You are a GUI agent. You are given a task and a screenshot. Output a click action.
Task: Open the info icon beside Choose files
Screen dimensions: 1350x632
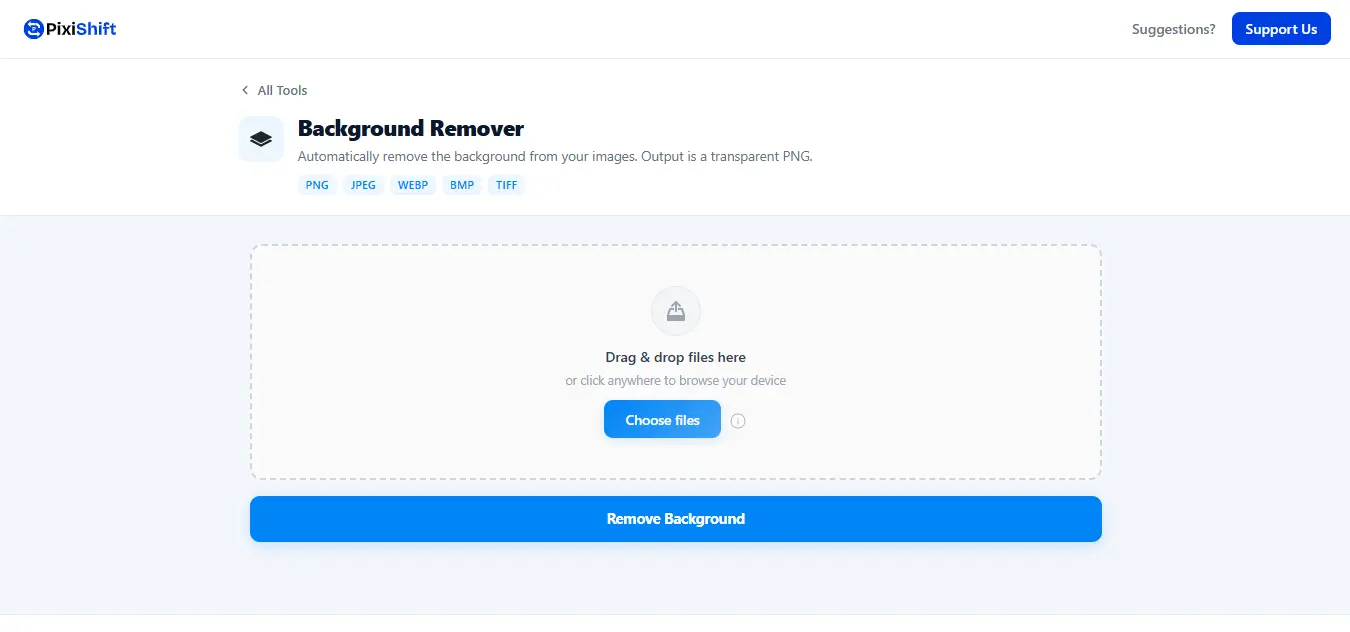pos(738,421)
